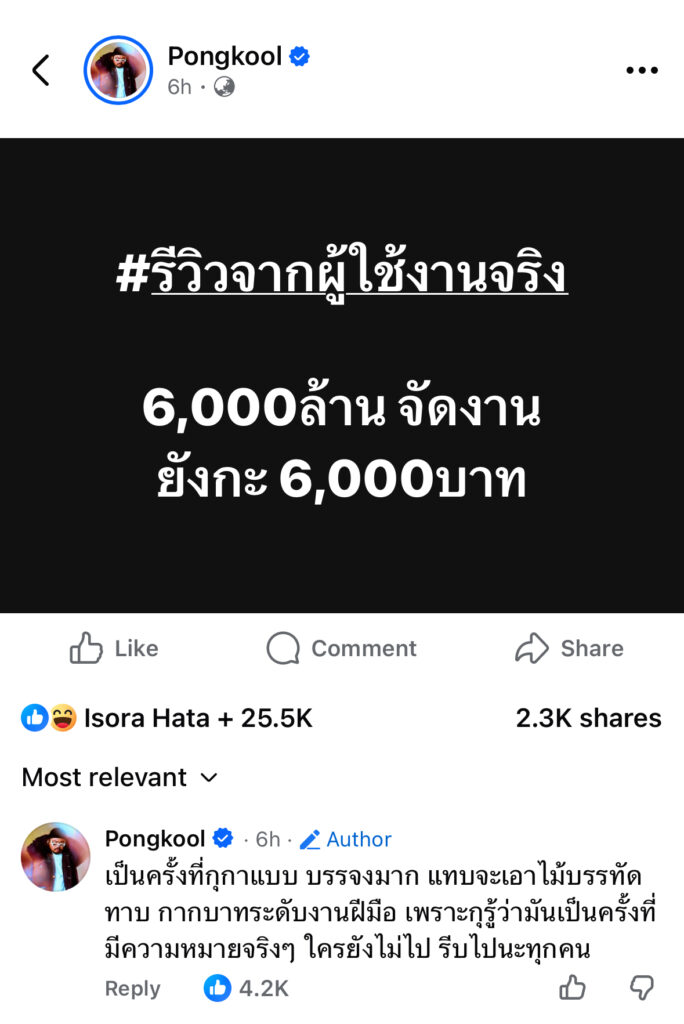The image size is (684, 1024).
Task: Tap the back arrow icon
Action: click(41, 70)
